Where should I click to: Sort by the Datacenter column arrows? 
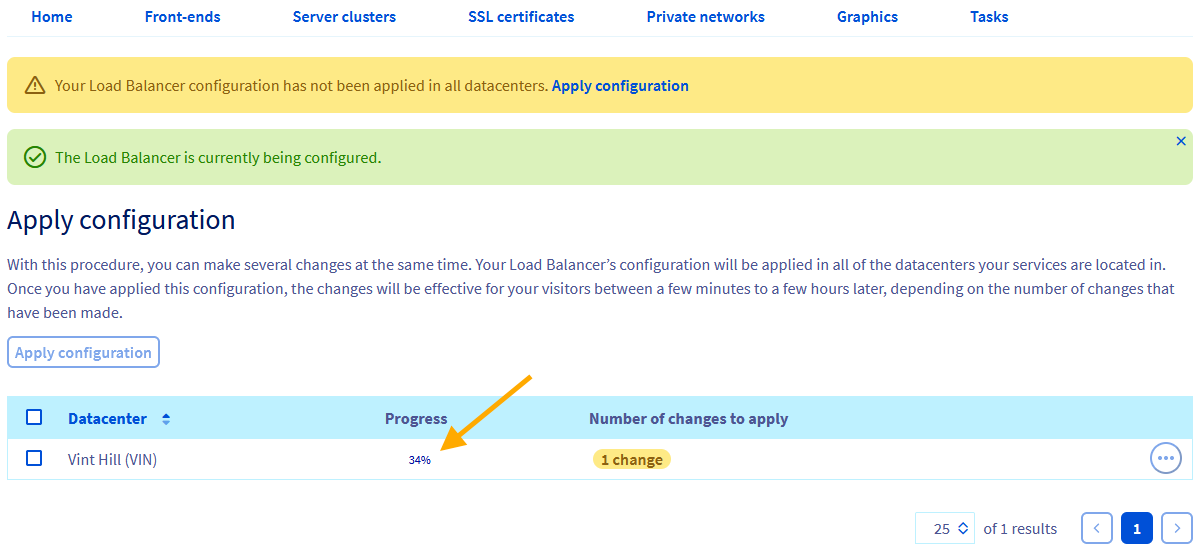(166, 419)
